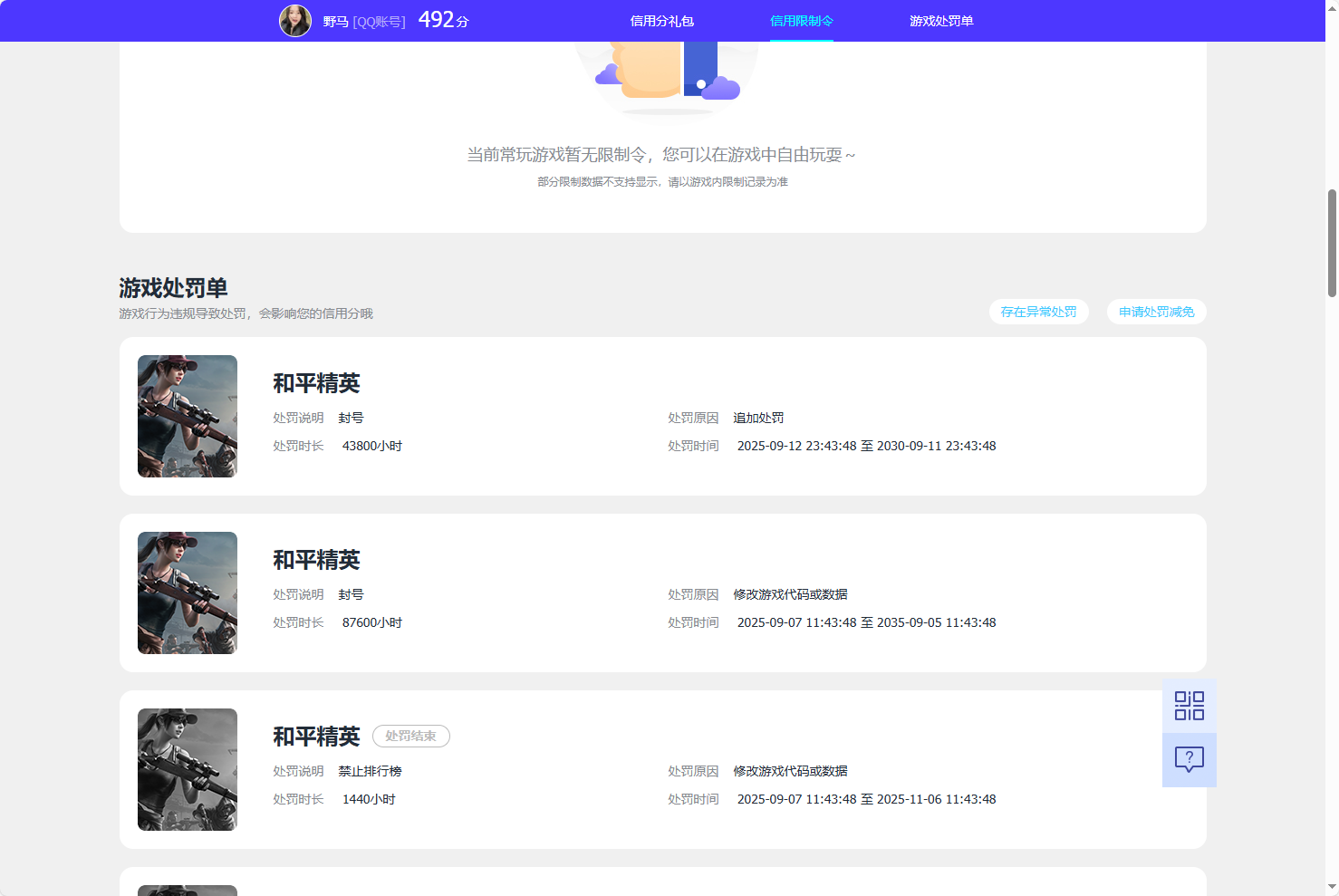Click the 申请处罚减免 button
Viewport: 1339px width, 896px height.
point(1156,312)
